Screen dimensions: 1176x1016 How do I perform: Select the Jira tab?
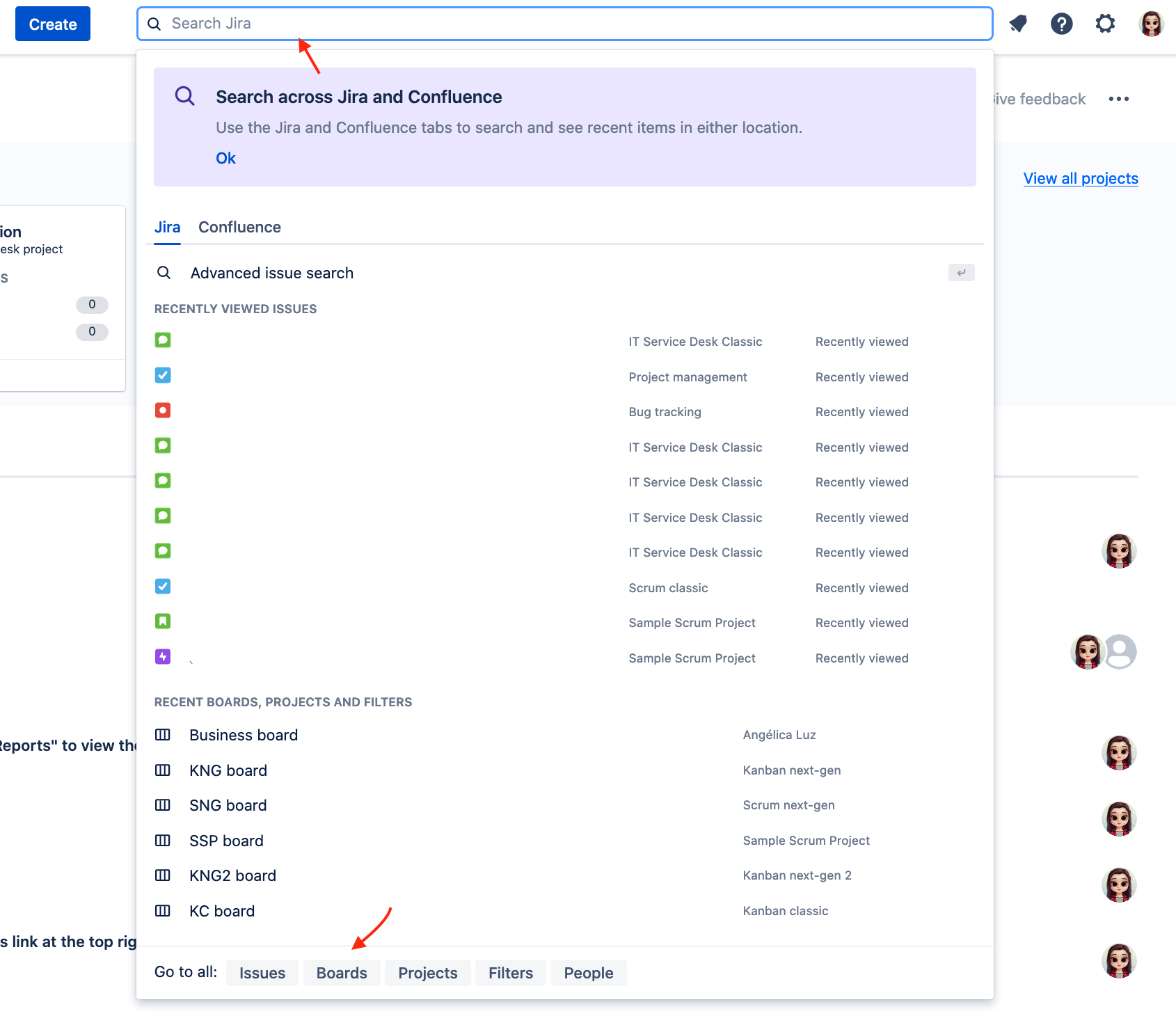click(167, 227)
